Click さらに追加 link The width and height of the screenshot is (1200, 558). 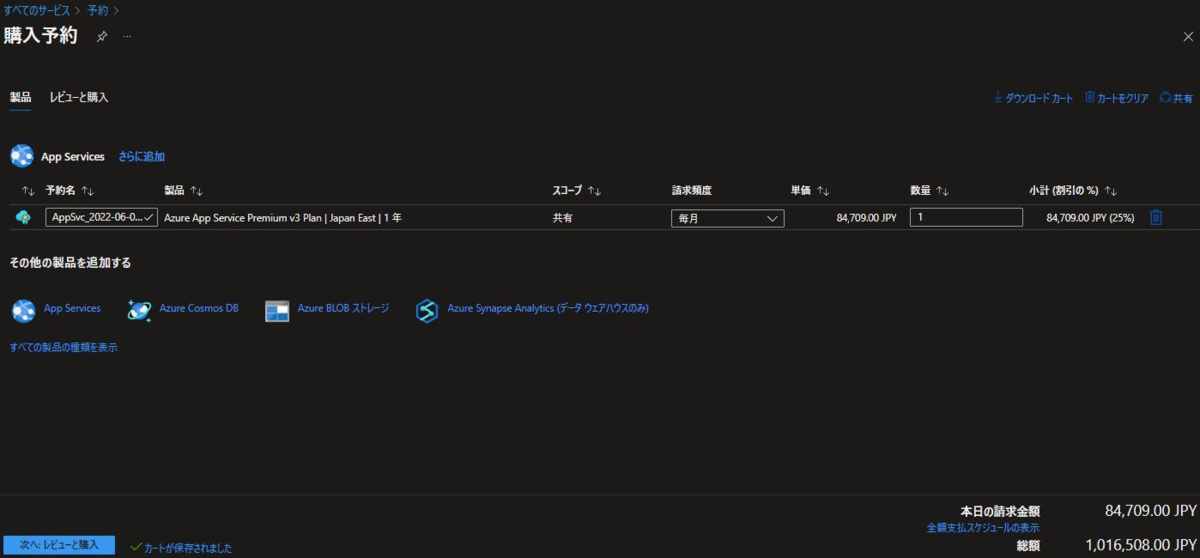(141, 157)
